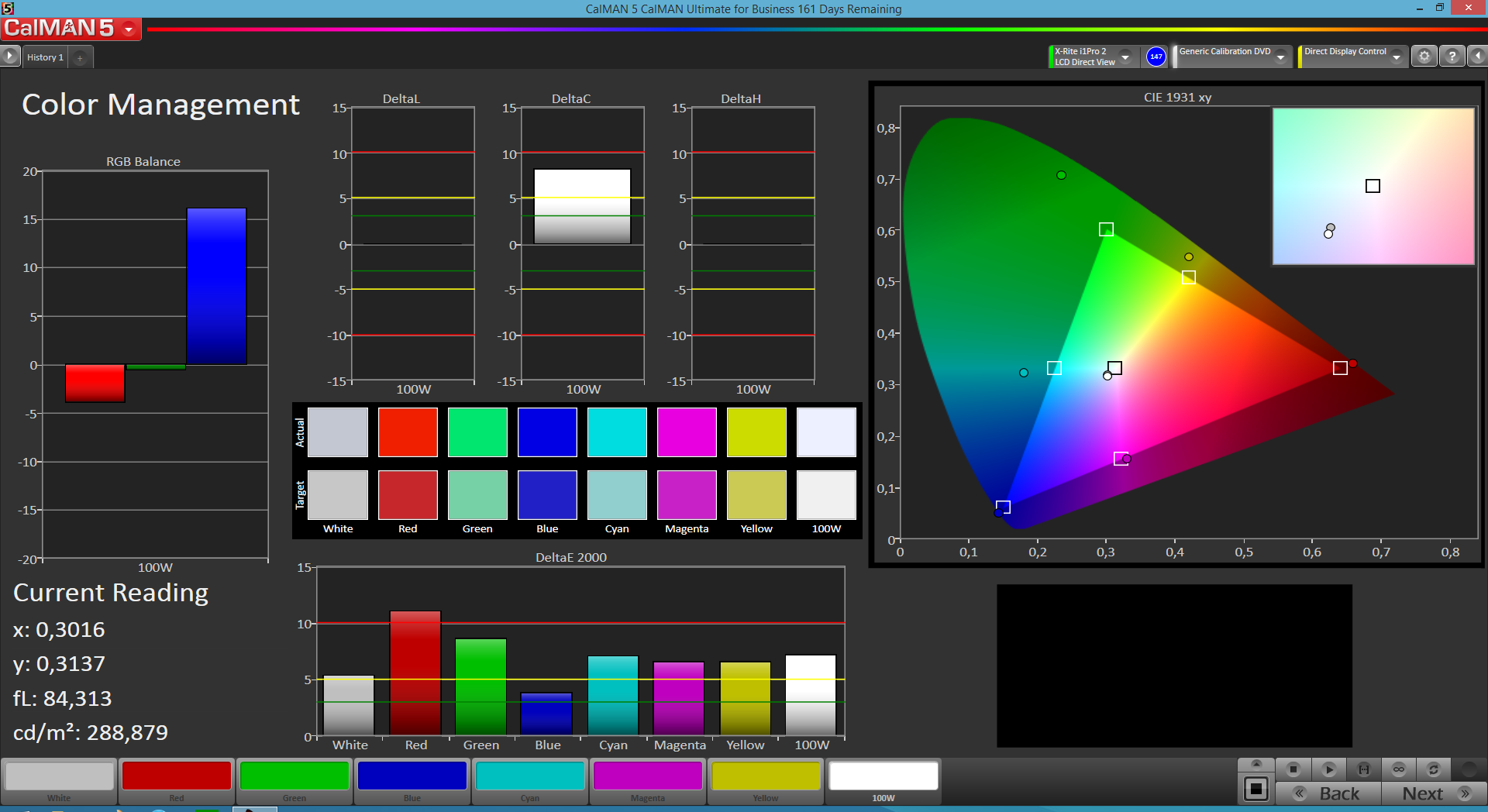Click the Cyan bar in DeltaE 2000 chart
1488x812 pixels.
pyautogui.click(x=613, y=695)
